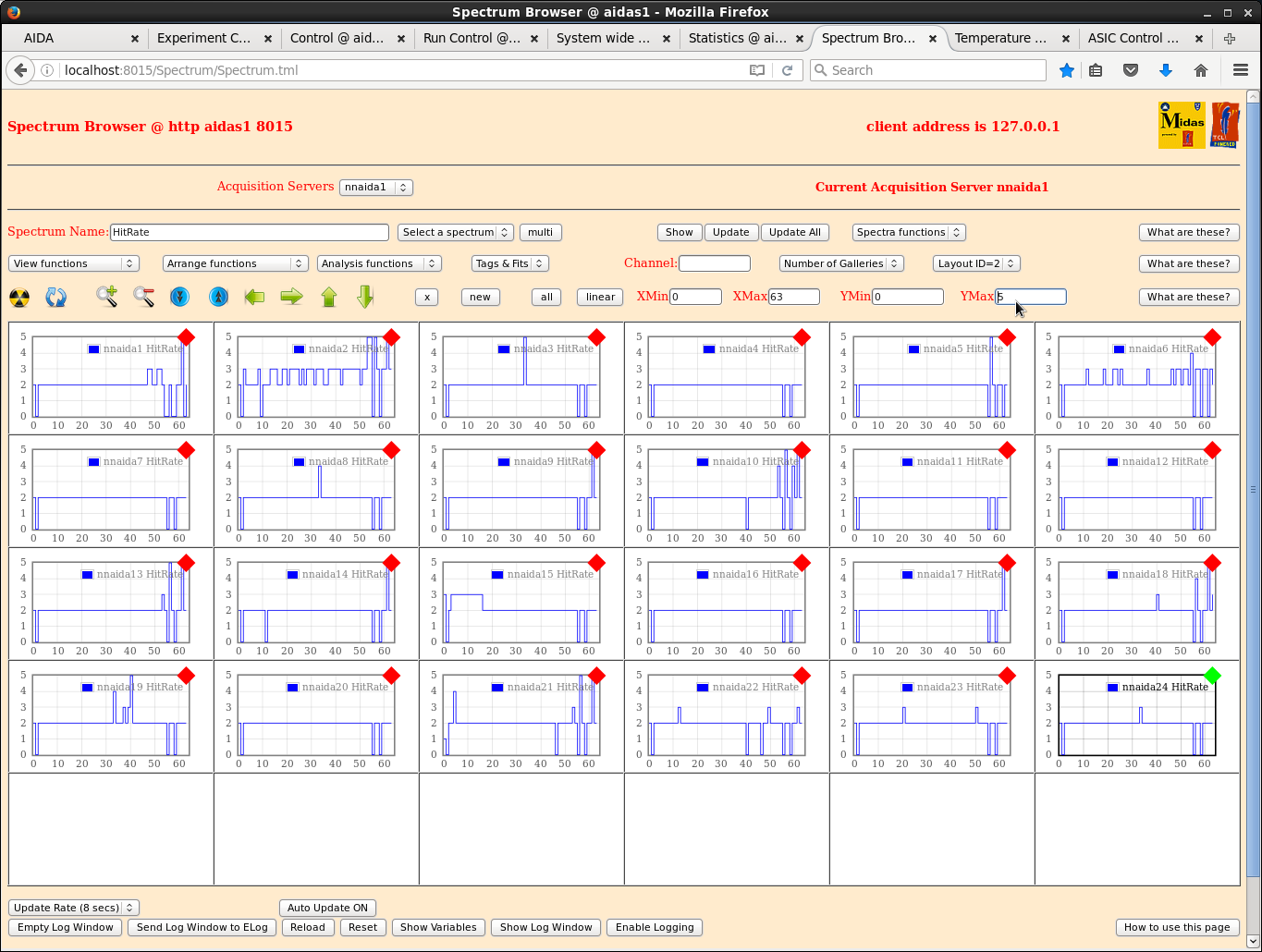Click Send Log Window to ELog button
Screen dimensions: 1262x952
[202, 927]
